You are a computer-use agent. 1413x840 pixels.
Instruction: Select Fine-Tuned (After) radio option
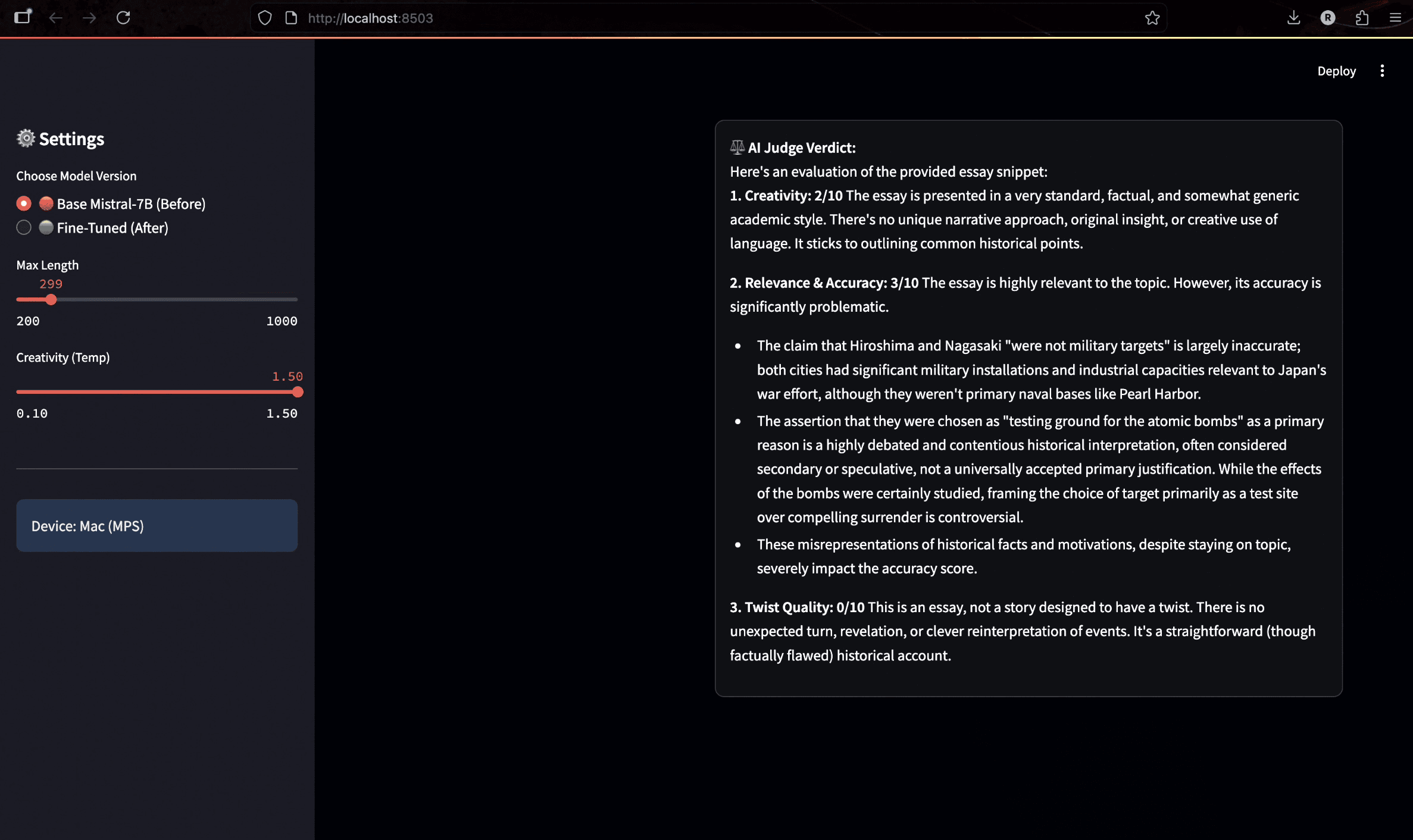click(x=24, y=227)
